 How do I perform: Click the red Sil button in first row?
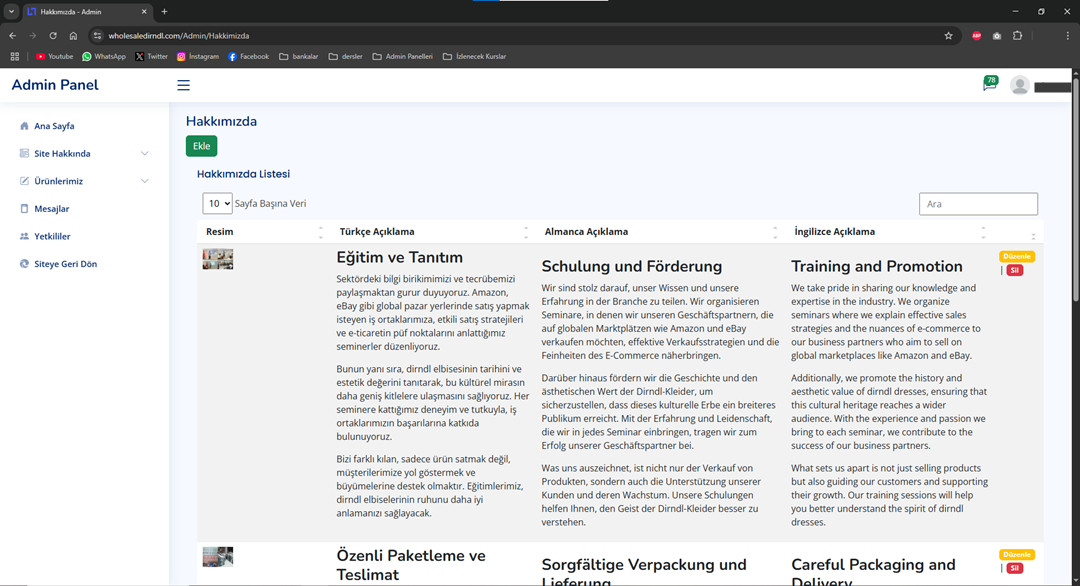pos(1015,271)
